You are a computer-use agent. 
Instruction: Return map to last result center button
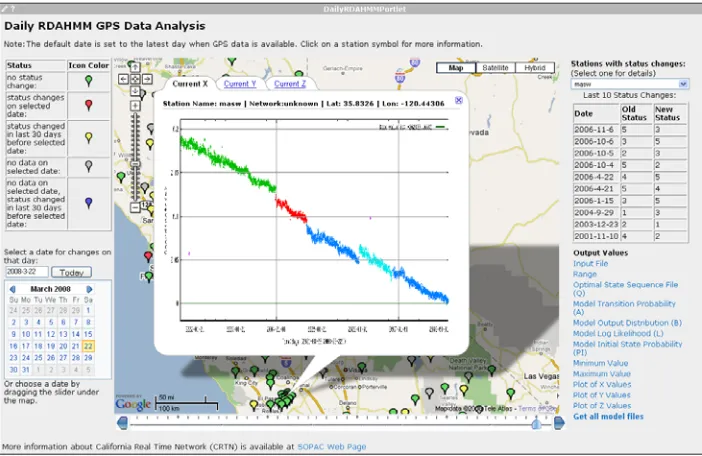pyautogui.click(x=135, y=79)
